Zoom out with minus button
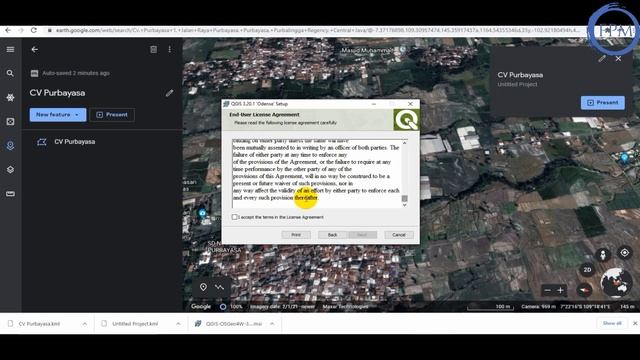The height and width of the screenshot is (360, 640). click(x=548, y=290)
